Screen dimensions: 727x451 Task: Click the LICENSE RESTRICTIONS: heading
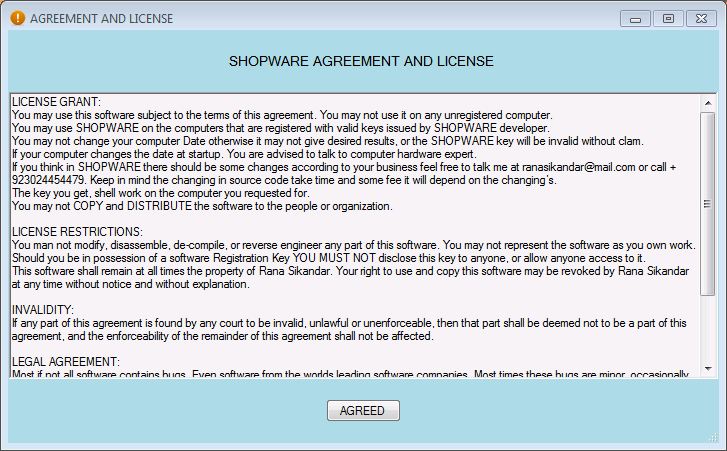tap(77, 231)
